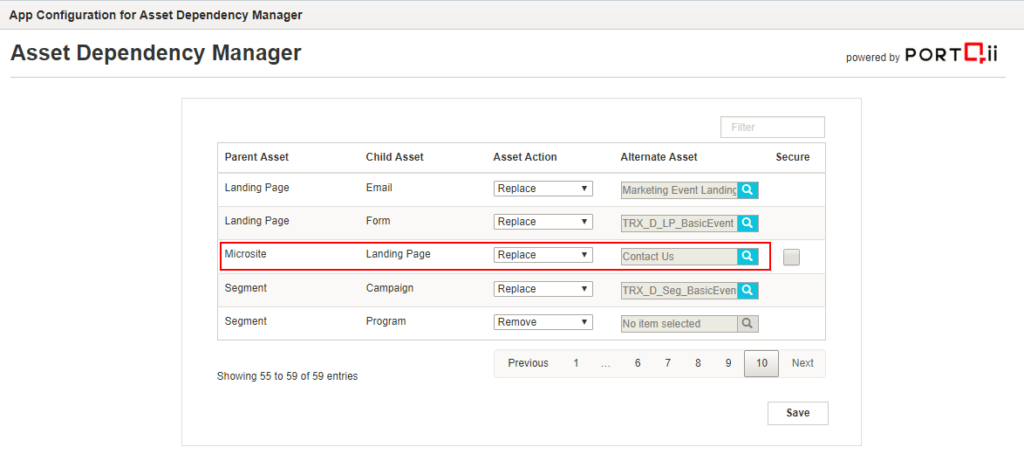Click the Contact Us alternate asset field
This screenshot has width=1024, height=454.
coord(678,256)
